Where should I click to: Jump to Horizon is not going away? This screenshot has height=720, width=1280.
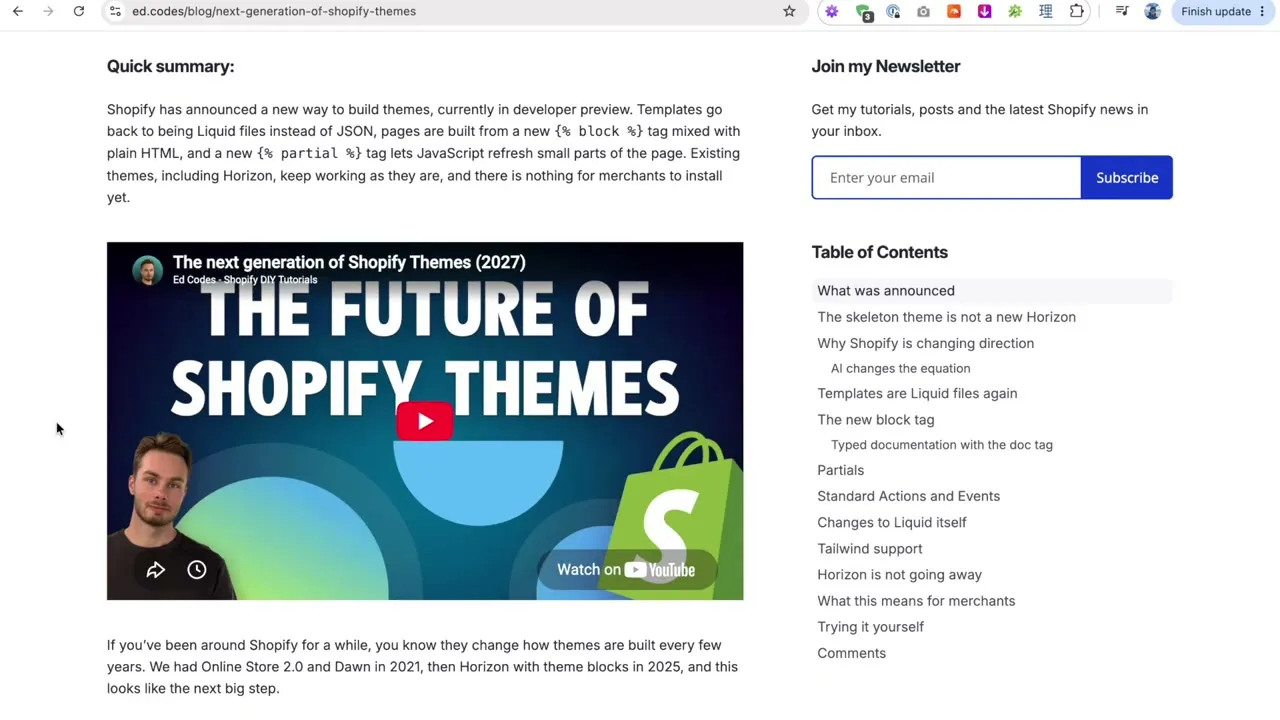click(899, 575)
